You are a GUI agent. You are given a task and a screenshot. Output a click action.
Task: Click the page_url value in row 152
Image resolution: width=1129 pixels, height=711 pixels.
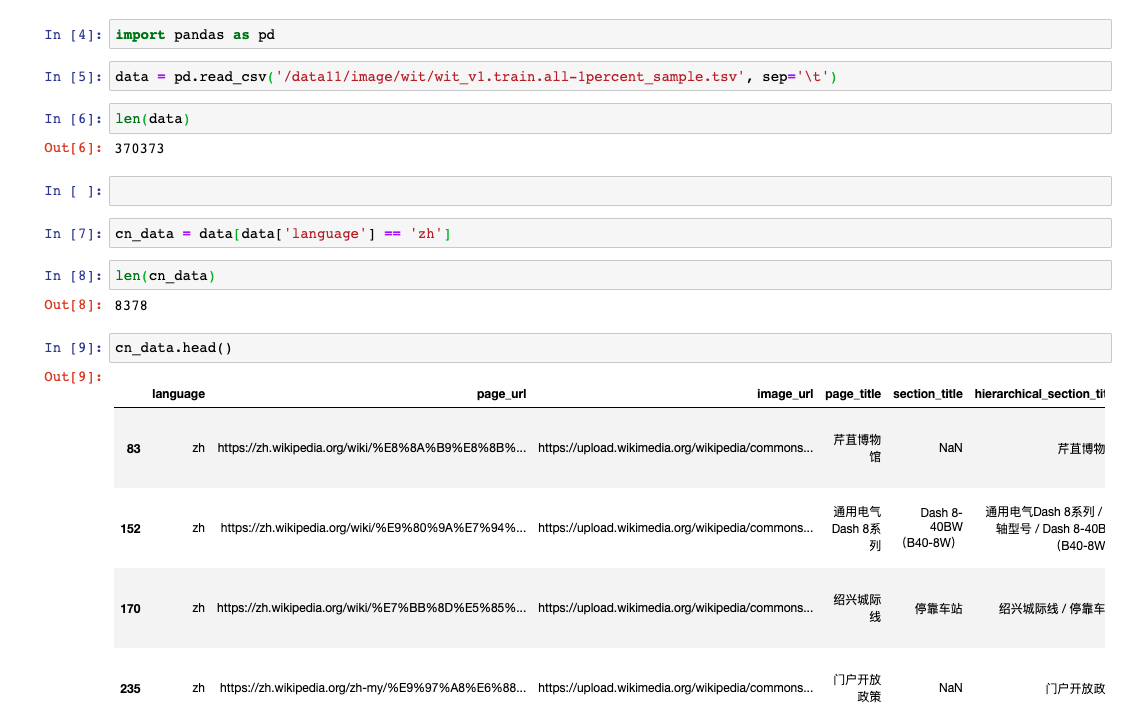click(x=373, y=528)
